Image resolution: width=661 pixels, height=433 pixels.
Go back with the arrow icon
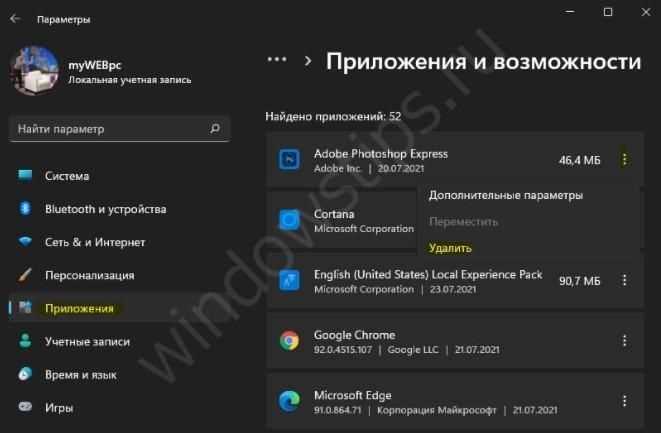click(x=15, y=19)
